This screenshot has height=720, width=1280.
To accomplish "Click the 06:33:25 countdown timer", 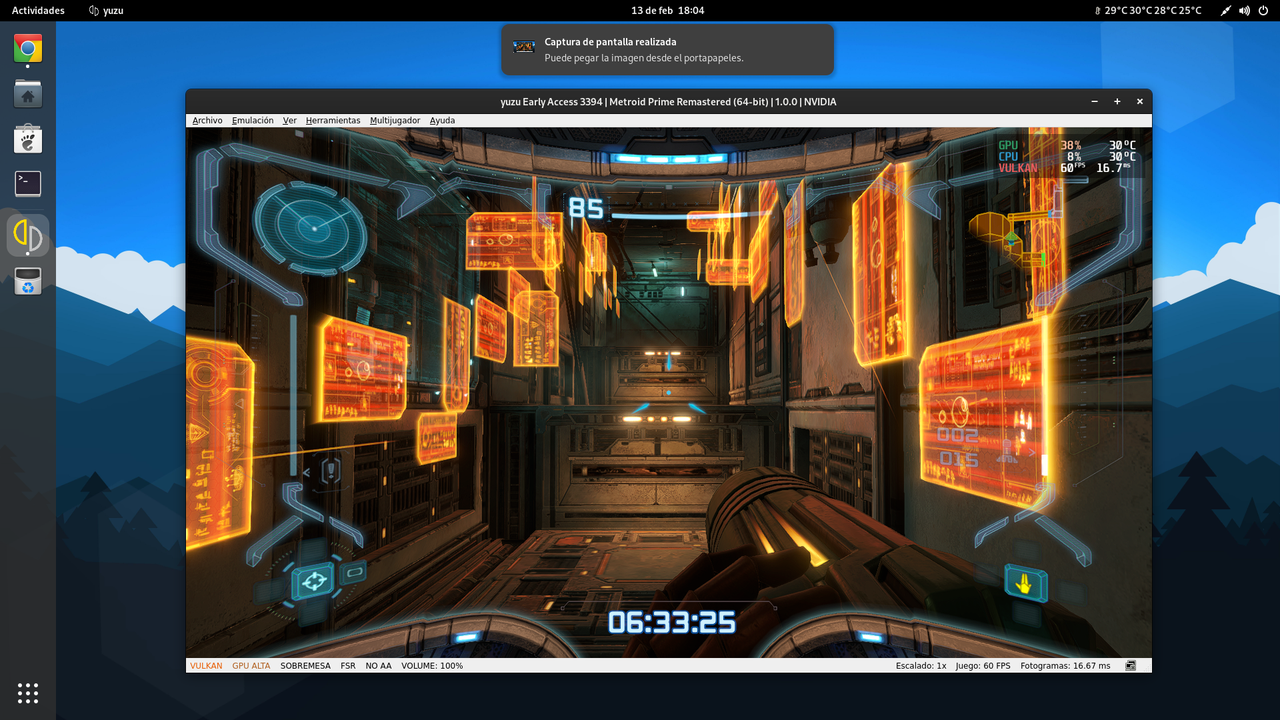I will point(672,622).
